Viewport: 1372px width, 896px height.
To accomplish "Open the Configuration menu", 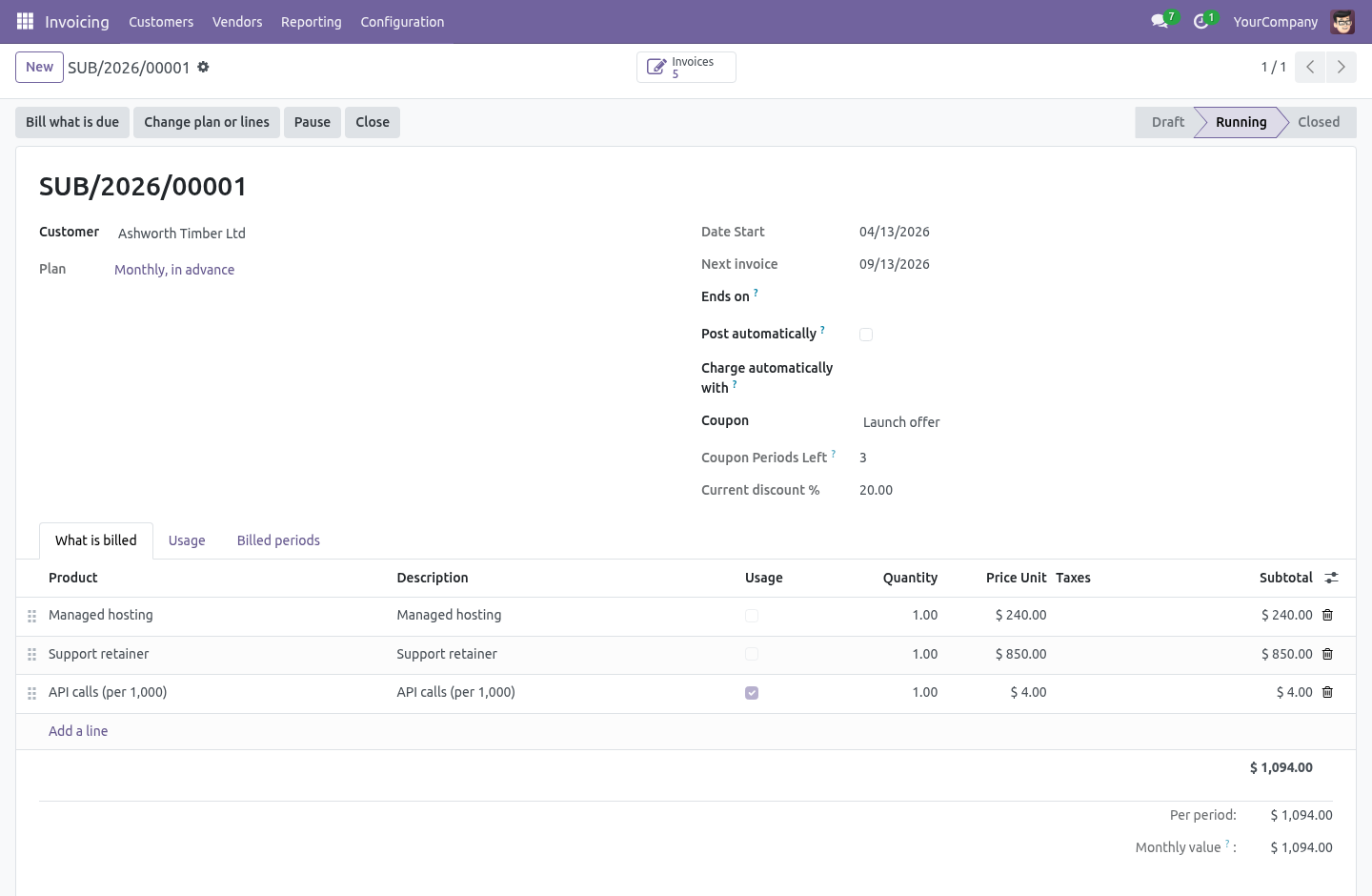I will 402,21.
